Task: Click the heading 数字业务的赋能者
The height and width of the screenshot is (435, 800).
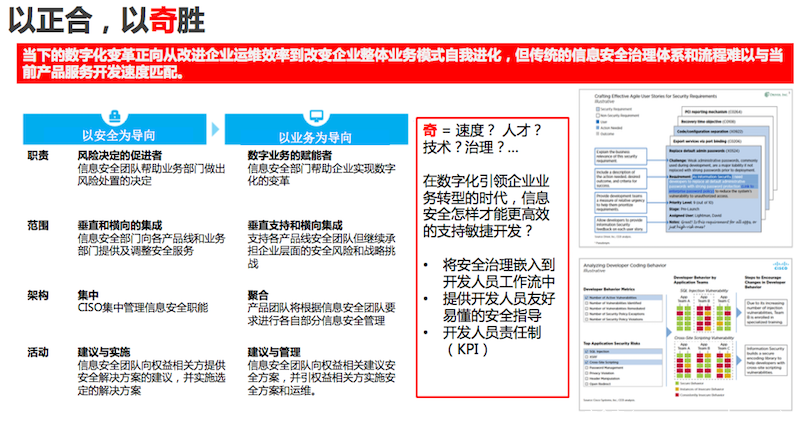Action: (x=290, y=156)
